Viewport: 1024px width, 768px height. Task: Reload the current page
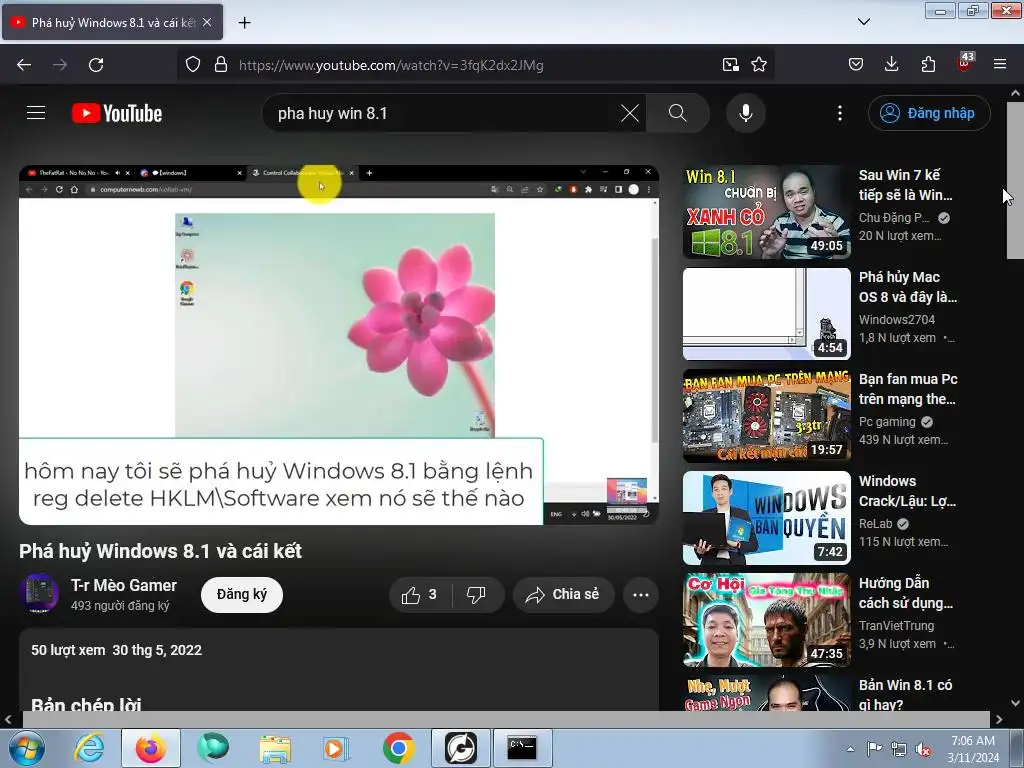(96, 65)
